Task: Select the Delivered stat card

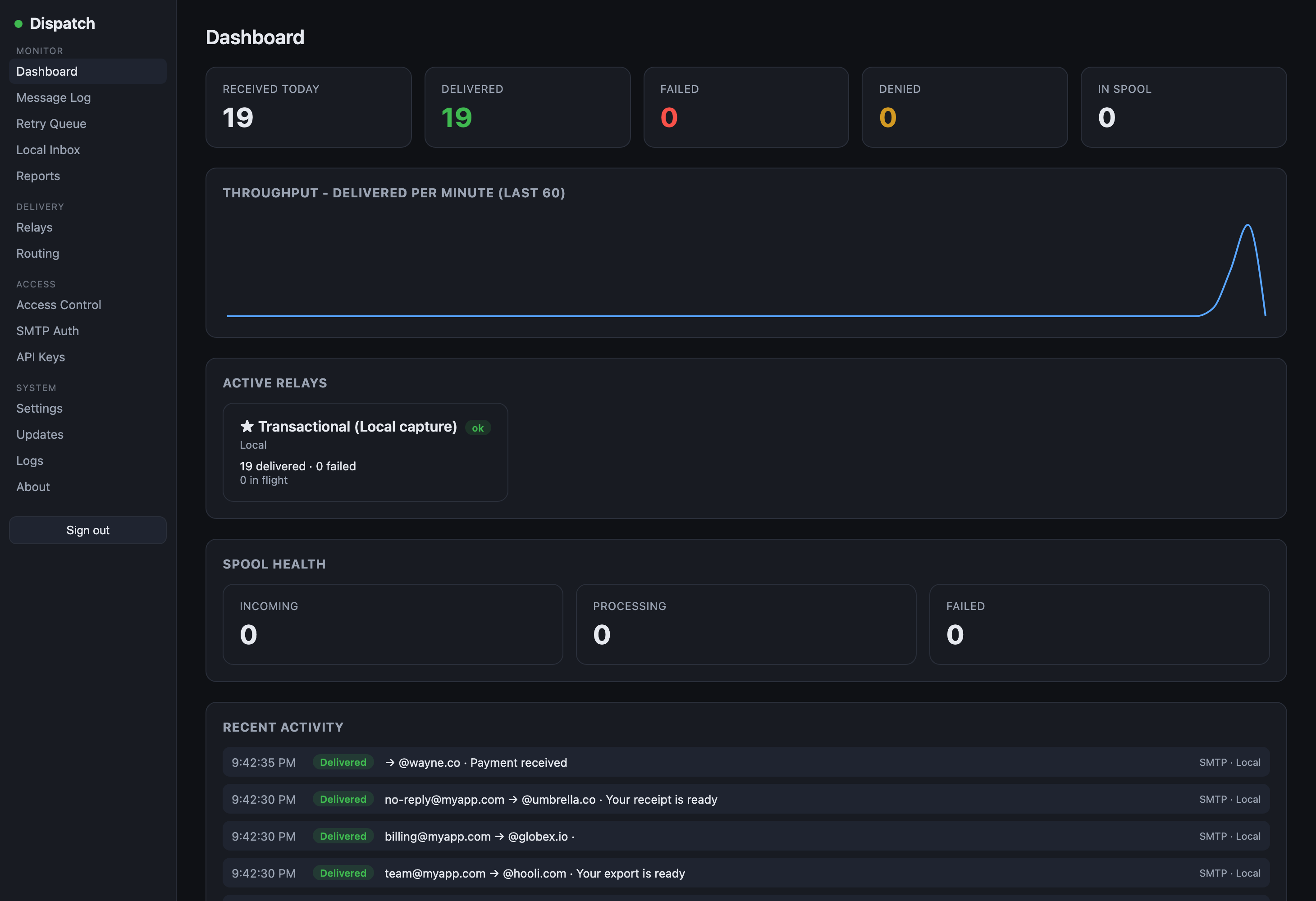Action: tap(527, 108)
